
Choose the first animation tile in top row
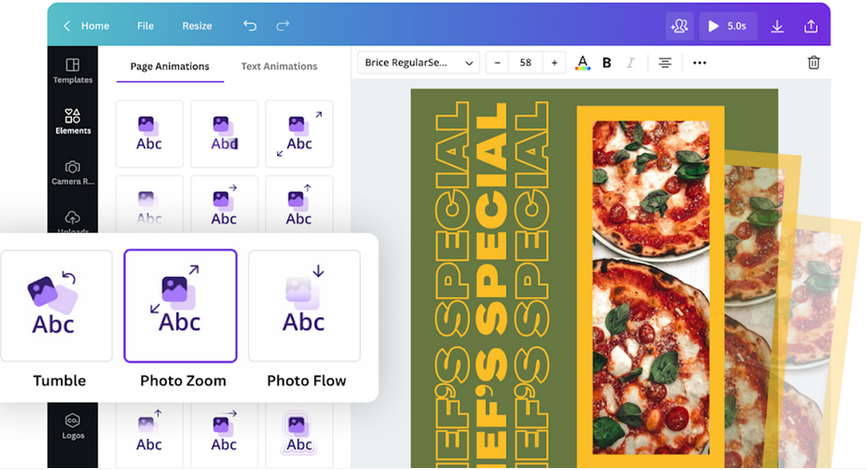coord(149,134)
